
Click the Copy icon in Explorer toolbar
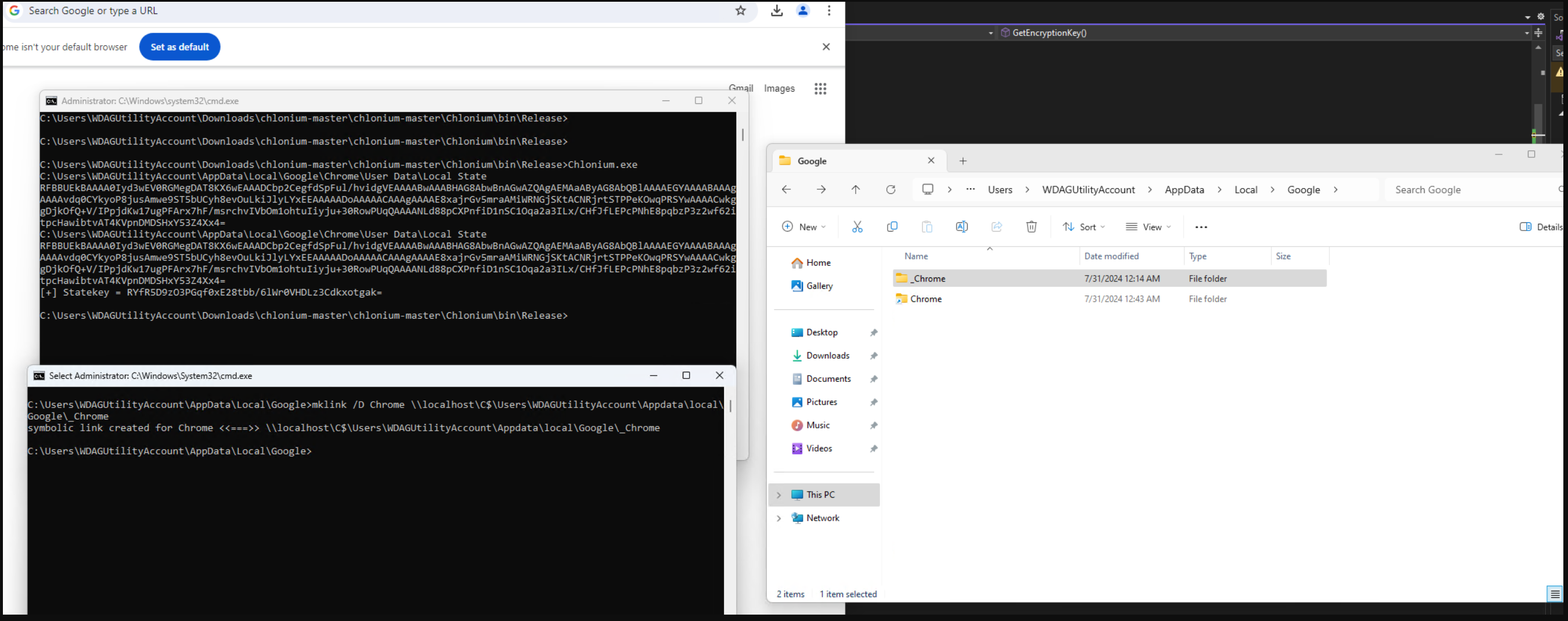[x=892, y=227]
